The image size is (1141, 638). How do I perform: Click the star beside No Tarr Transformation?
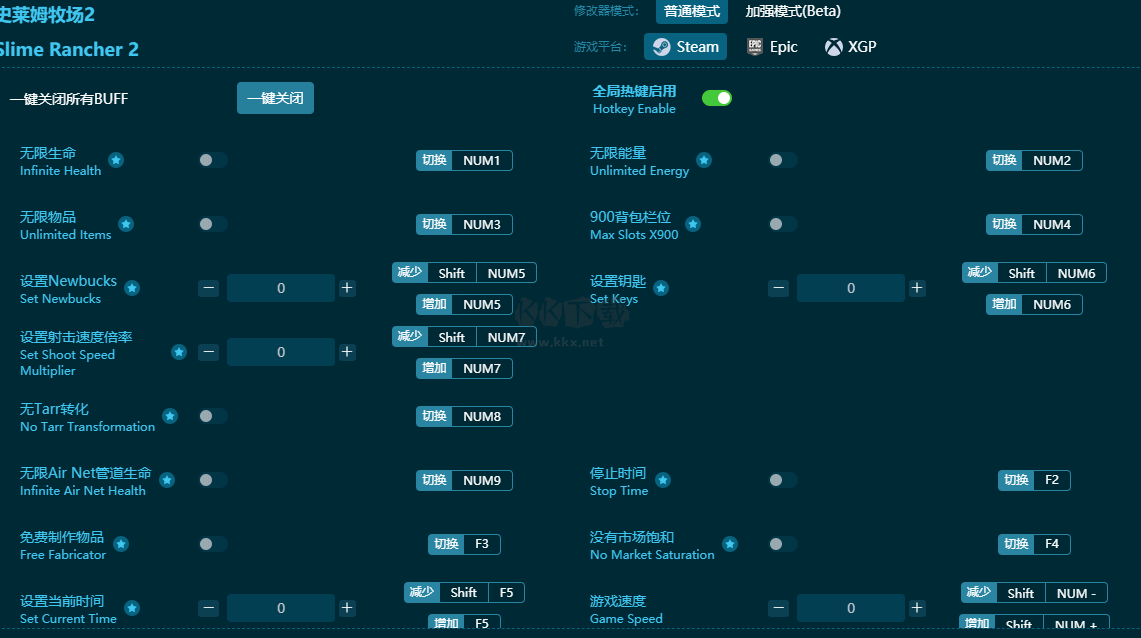click(x=170, y=416)
